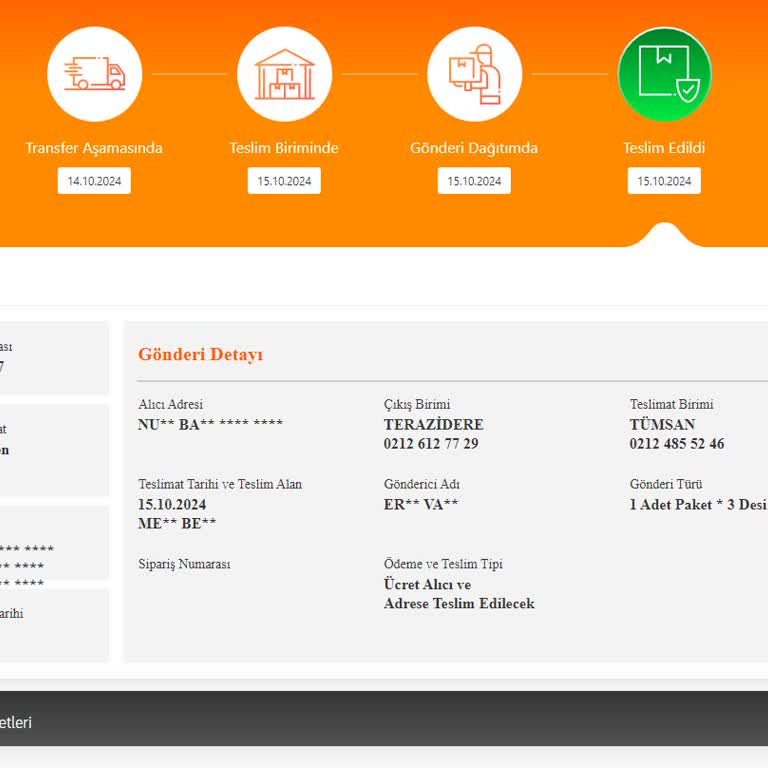Select the Teslim Biriminde step label
The image size is (768, 768).
pyautogui.click(x=284, y=148)
